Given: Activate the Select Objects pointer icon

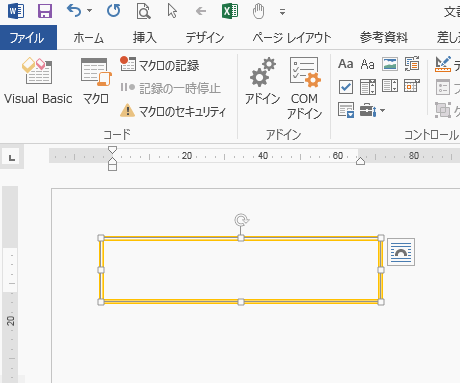Looking at the screenshot, I should pos(172,11).
